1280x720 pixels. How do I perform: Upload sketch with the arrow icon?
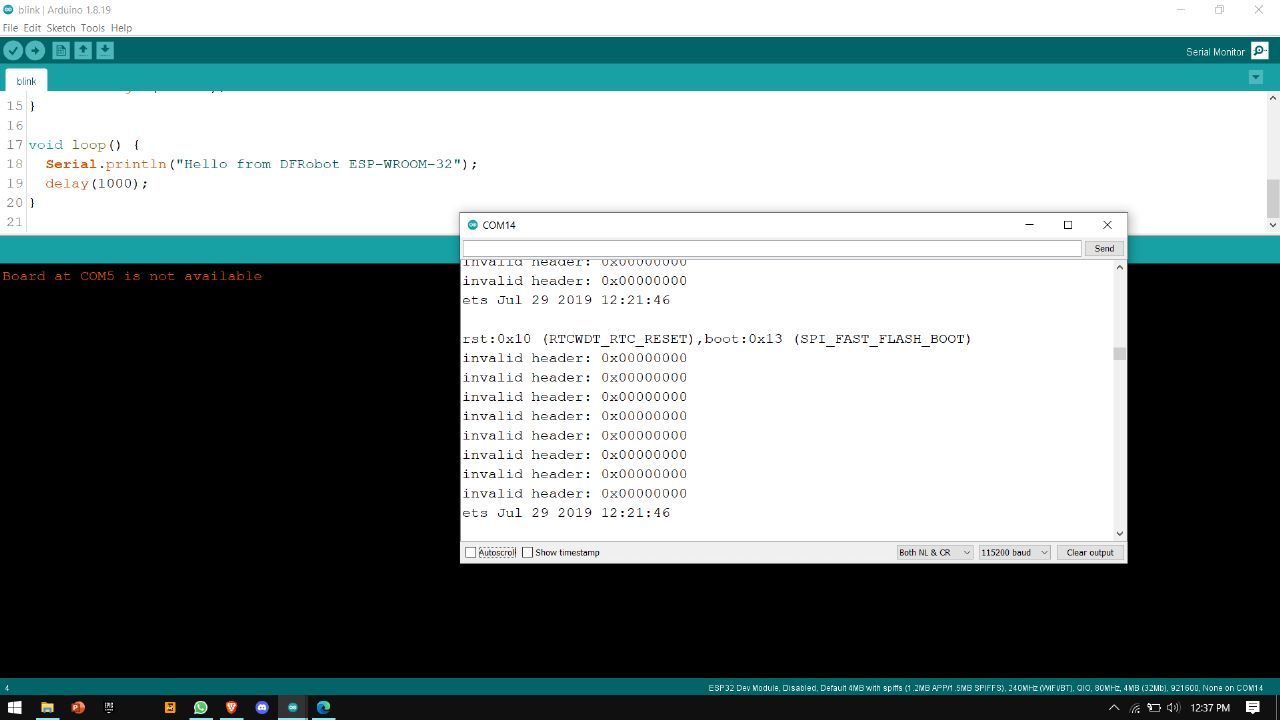pos(35,50)
